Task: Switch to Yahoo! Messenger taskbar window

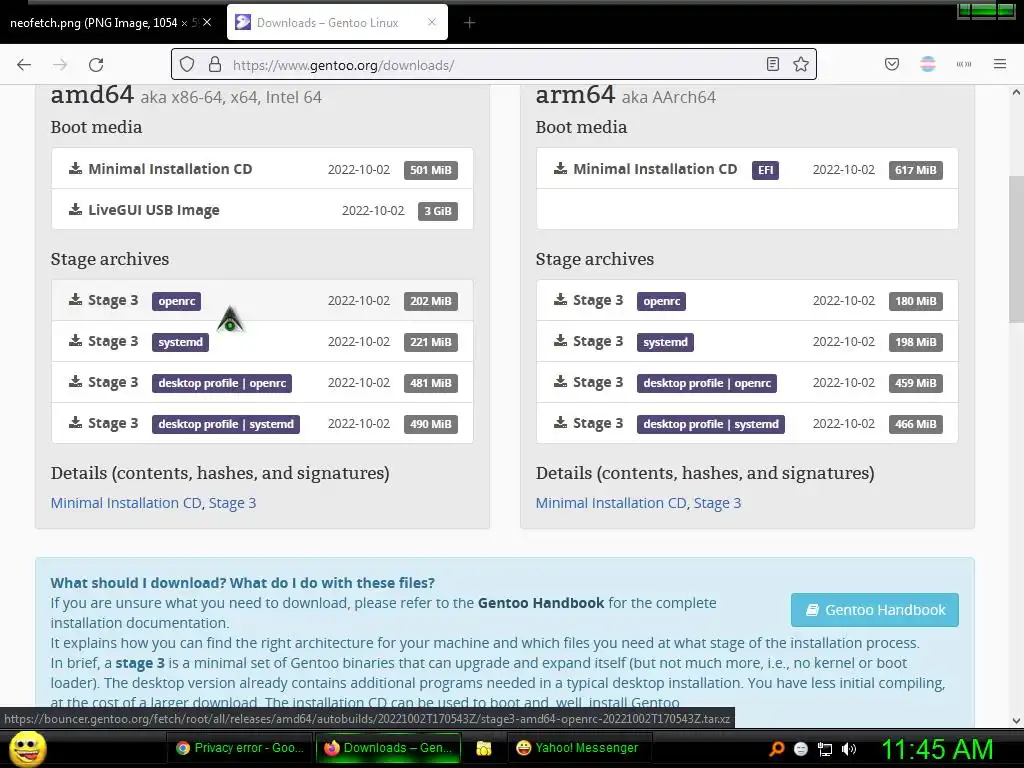Action: click(578, 748)
